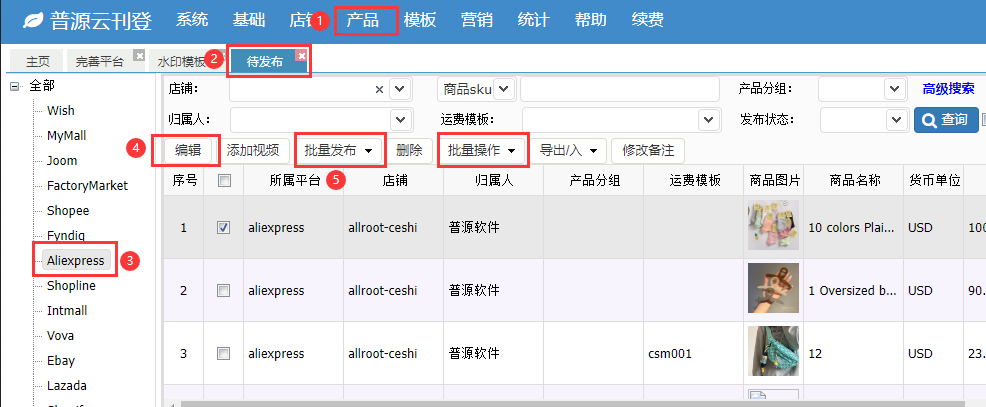The image size is (986, 407).
Task: Open the 归属人 dropdown
Action: [x=401, y=119]
